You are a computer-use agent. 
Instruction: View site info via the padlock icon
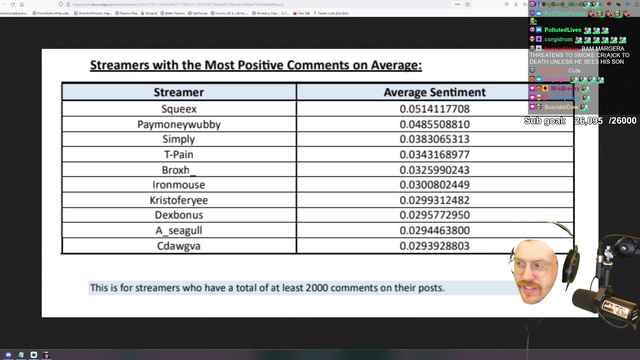[x=68, y=4]
